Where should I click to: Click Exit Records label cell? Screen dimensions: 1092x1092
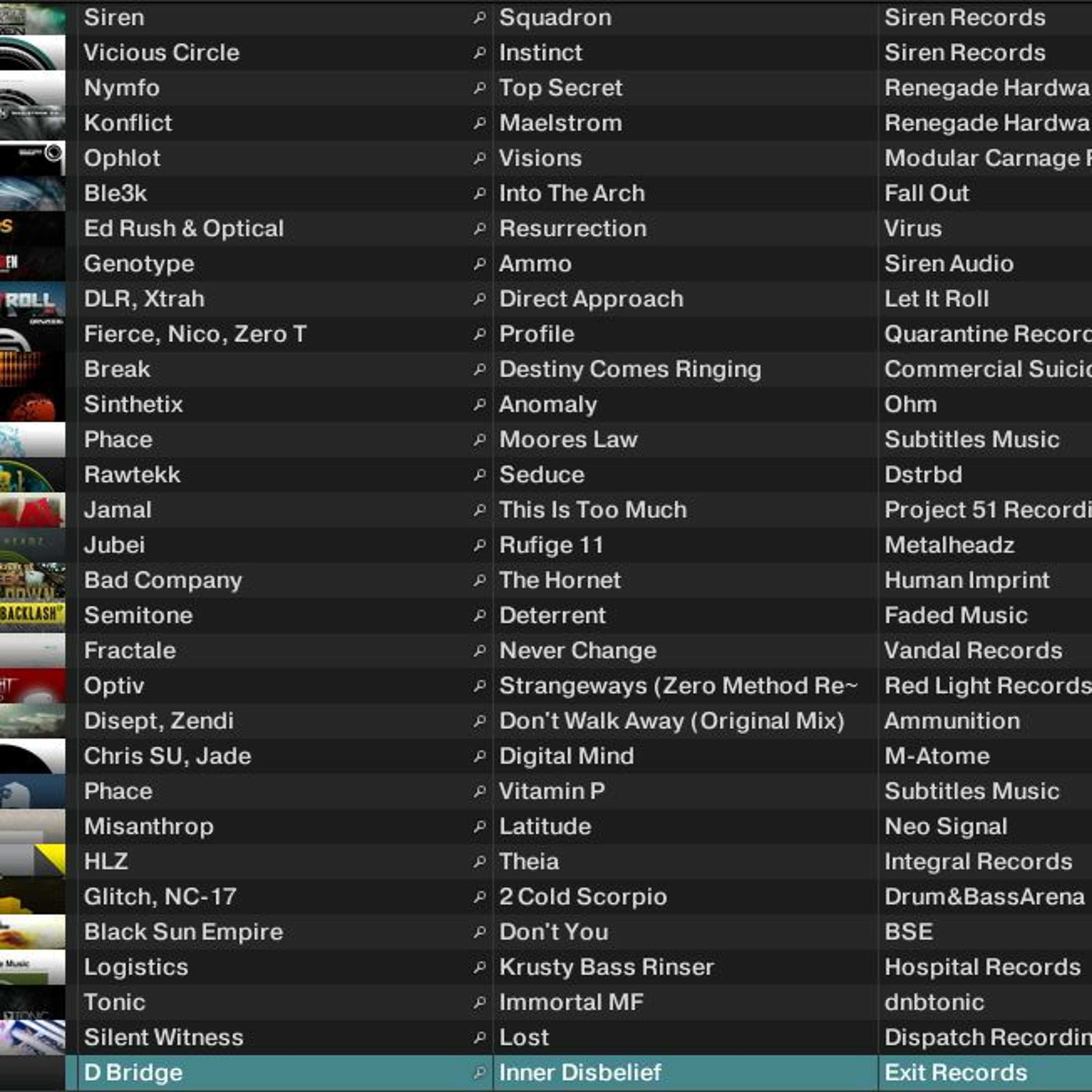click(x=955, y=1073)
